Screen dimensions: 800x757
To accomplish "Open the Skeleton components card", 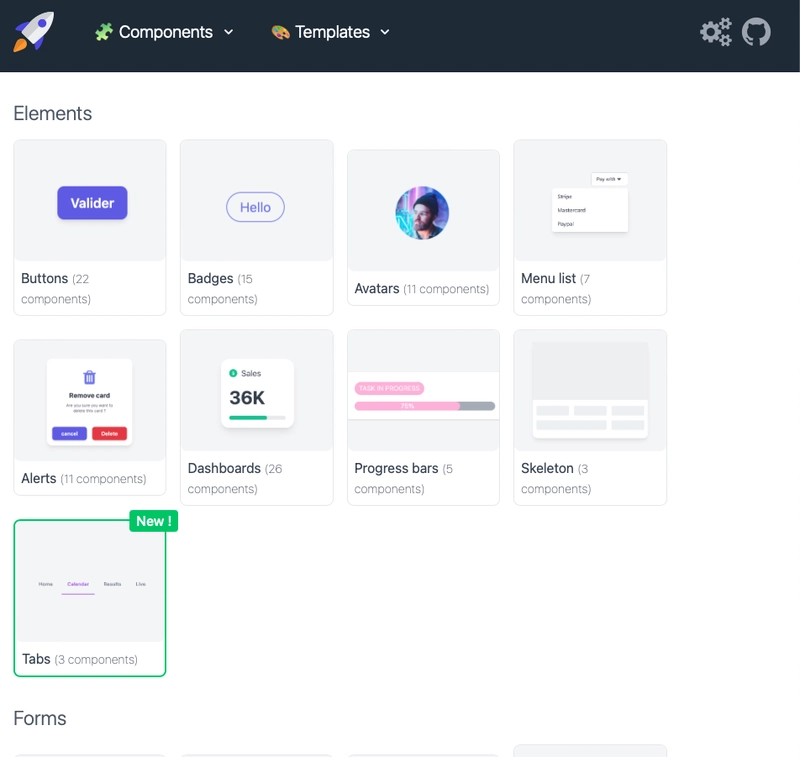I will pos(590,418).
